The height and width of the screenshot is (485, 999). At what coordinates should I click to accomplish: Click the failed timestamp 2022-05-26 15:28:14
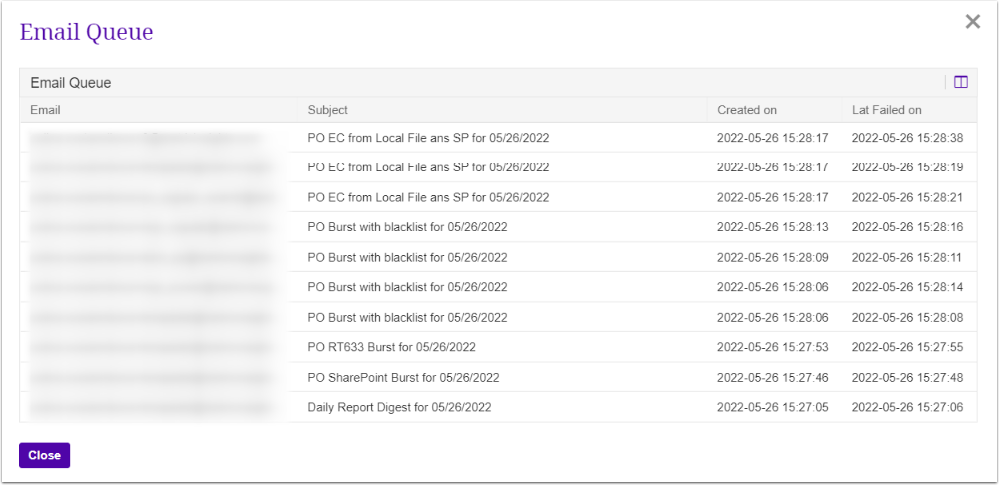click(x=907, y=287)
